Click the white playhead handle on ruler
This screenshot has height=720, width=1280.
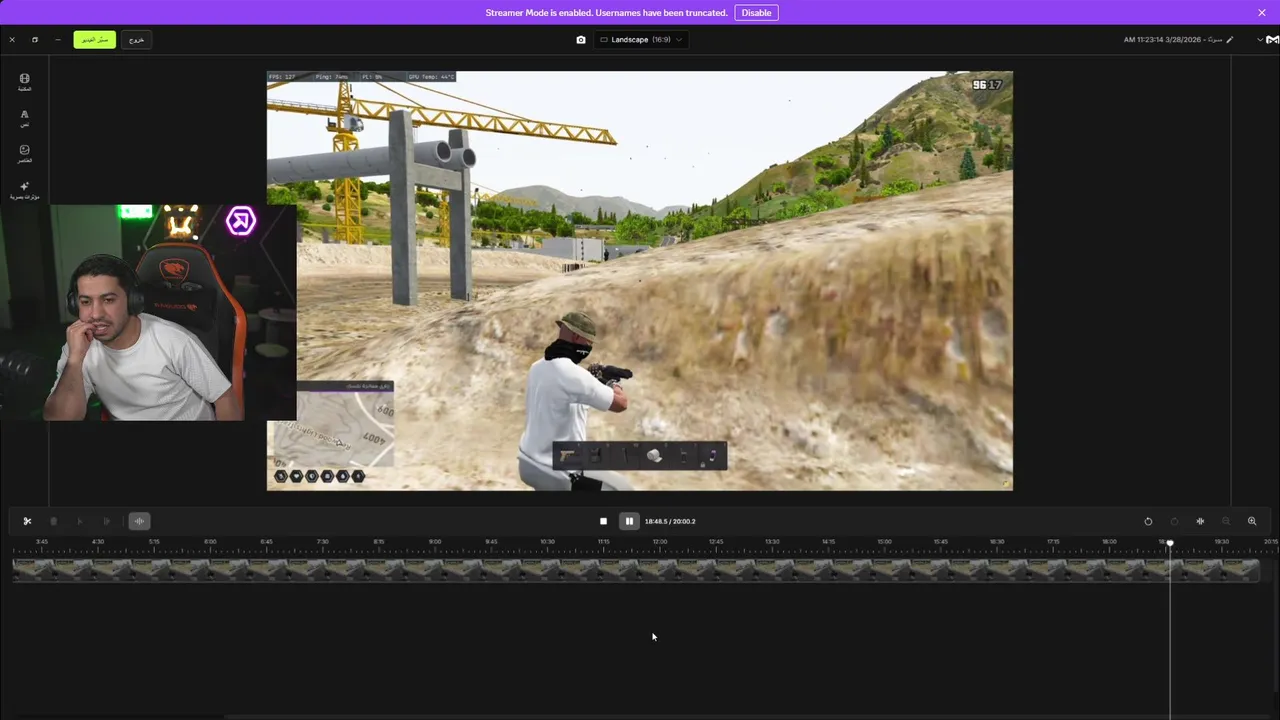[x=1170, y=543]
